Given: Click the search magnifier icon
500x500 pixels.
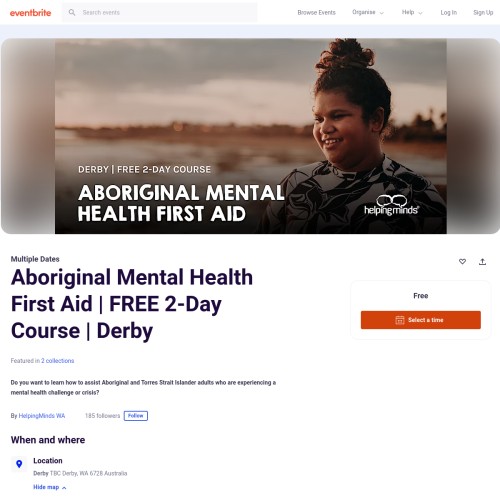Looking at the screenshot, I should coord(72,12).
